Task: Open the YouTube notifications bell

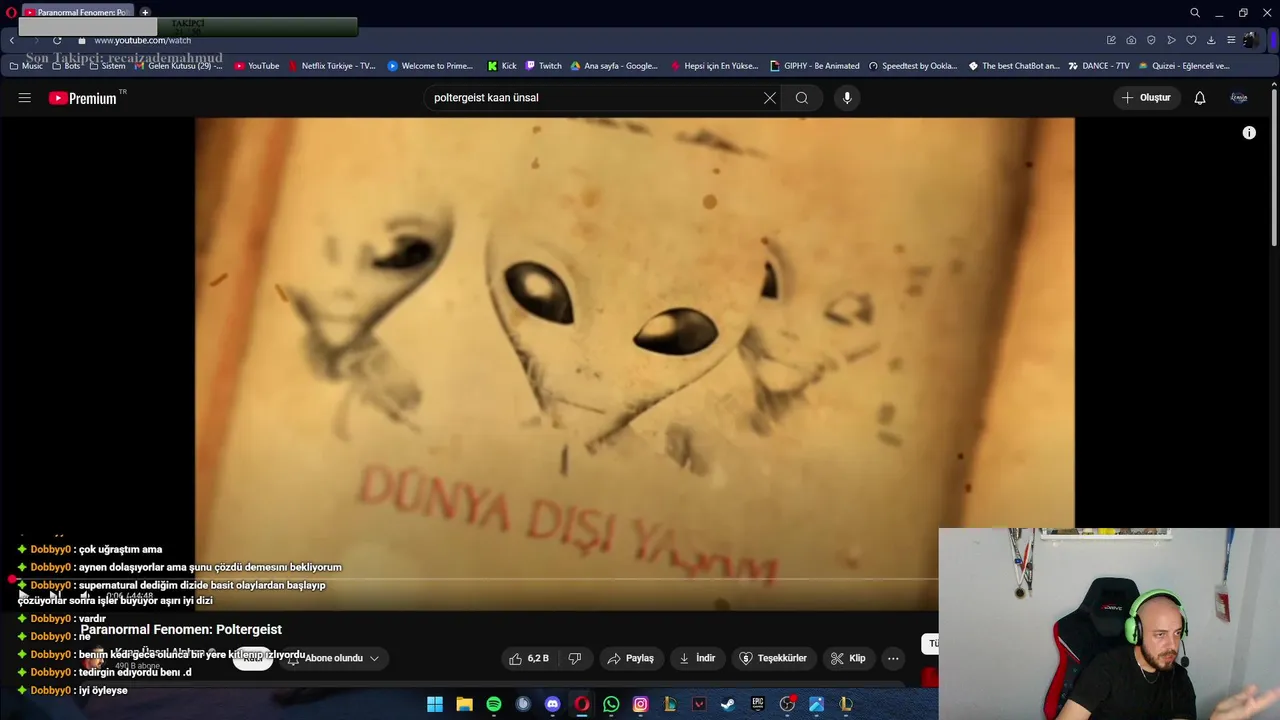Action: click(1200, 98)
